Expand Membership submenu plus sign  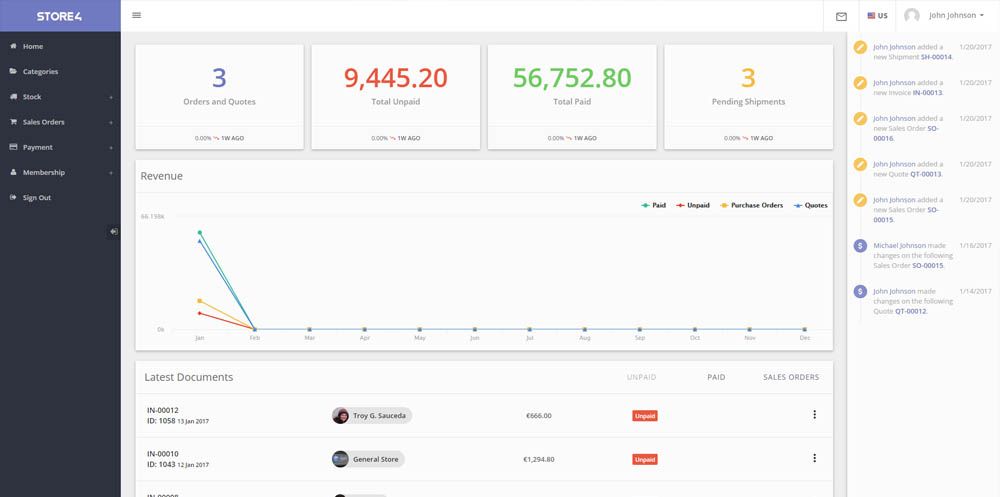(x=111, y=173)
